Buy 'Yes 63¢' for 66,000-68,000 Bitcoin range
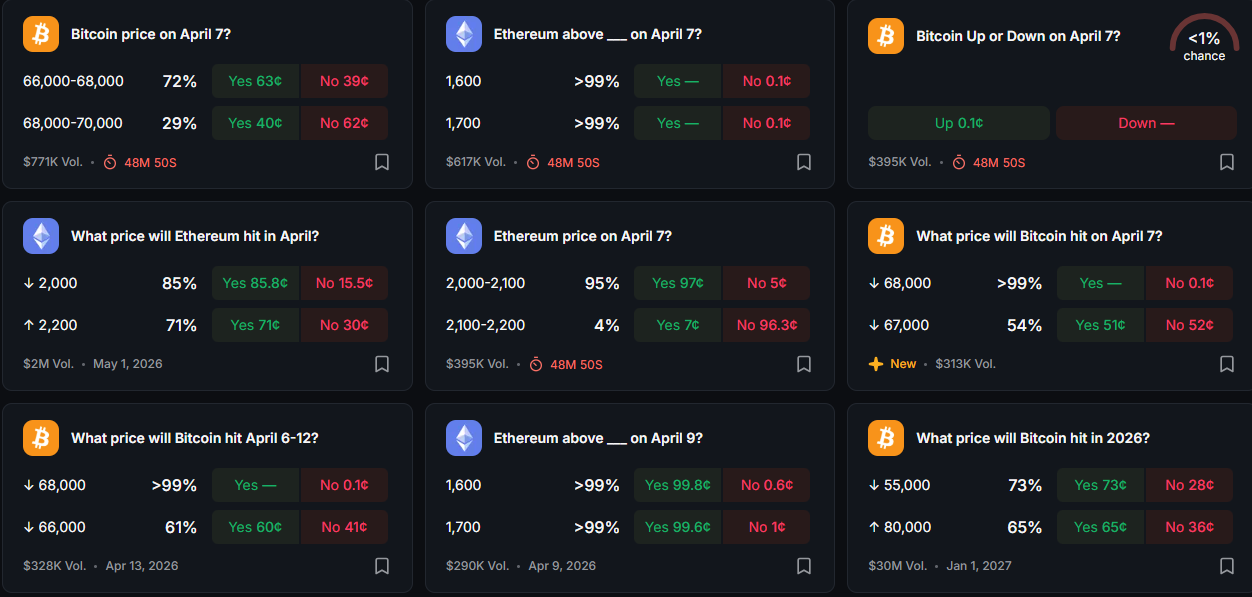This screenshot has height=597, width=1252. point(255,81)
